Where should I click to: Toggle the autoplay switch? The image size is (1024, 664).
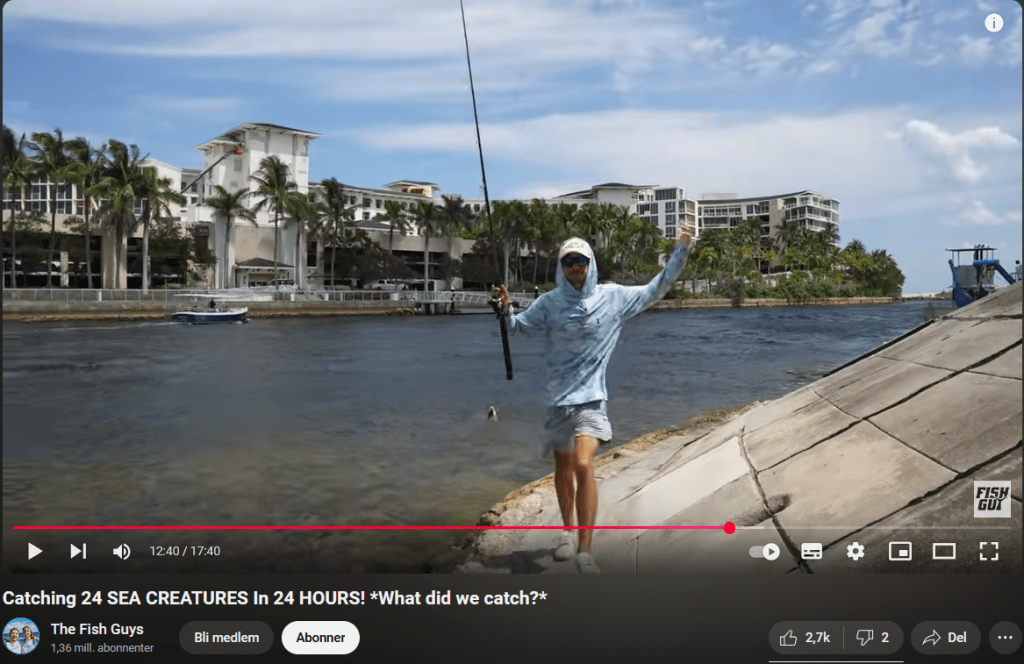click(x=765, y=552)
